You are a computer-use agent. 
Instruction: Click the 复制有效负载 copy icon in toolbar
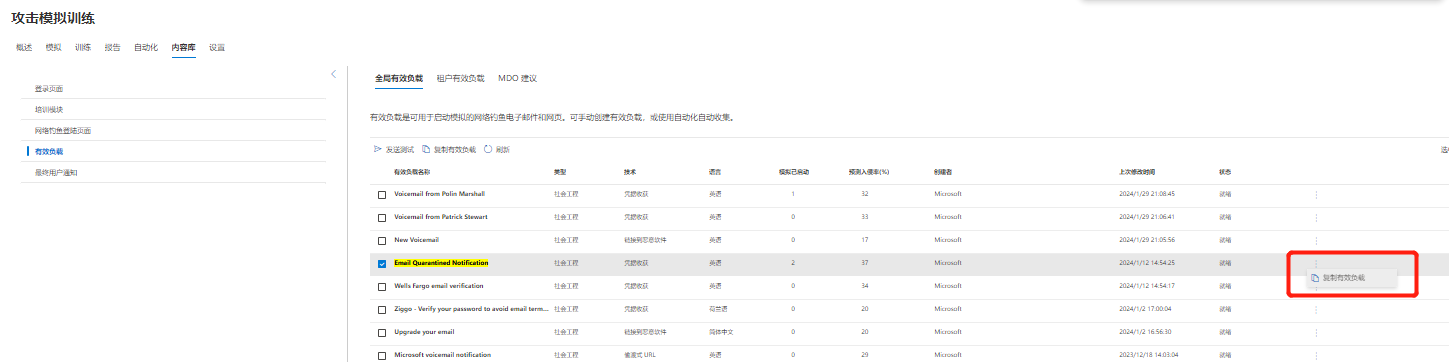[426, 149]
